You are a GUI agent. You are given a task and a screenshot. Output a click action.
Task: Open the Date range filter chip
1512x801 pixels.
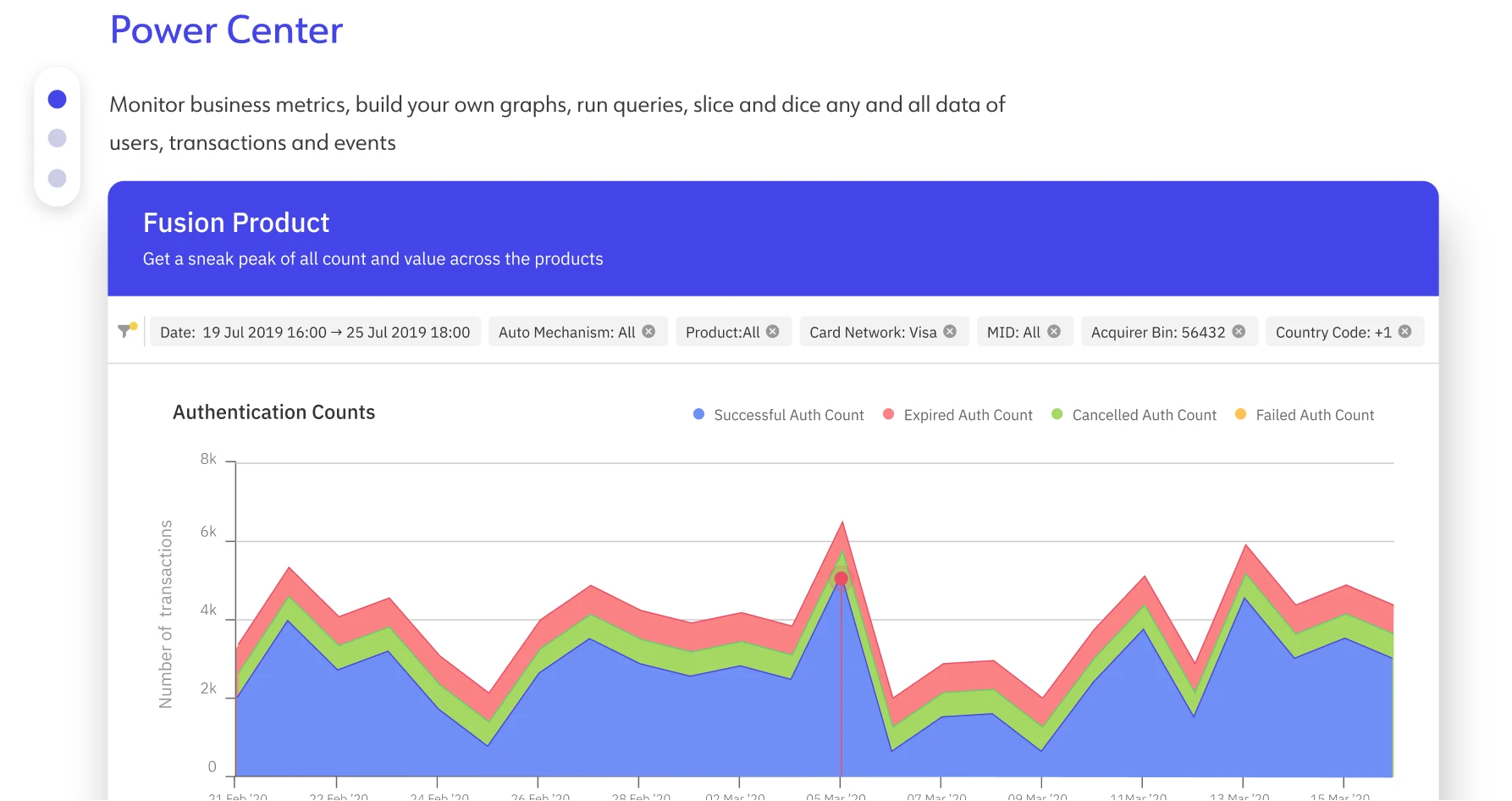tap(315, 332)
